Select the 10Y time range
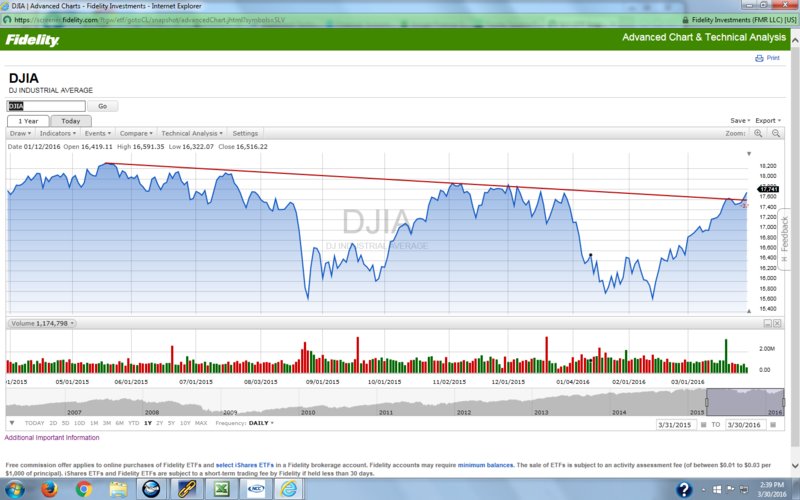Image resolution: width=800 pixels, height=500 pixels. [185, 423]
